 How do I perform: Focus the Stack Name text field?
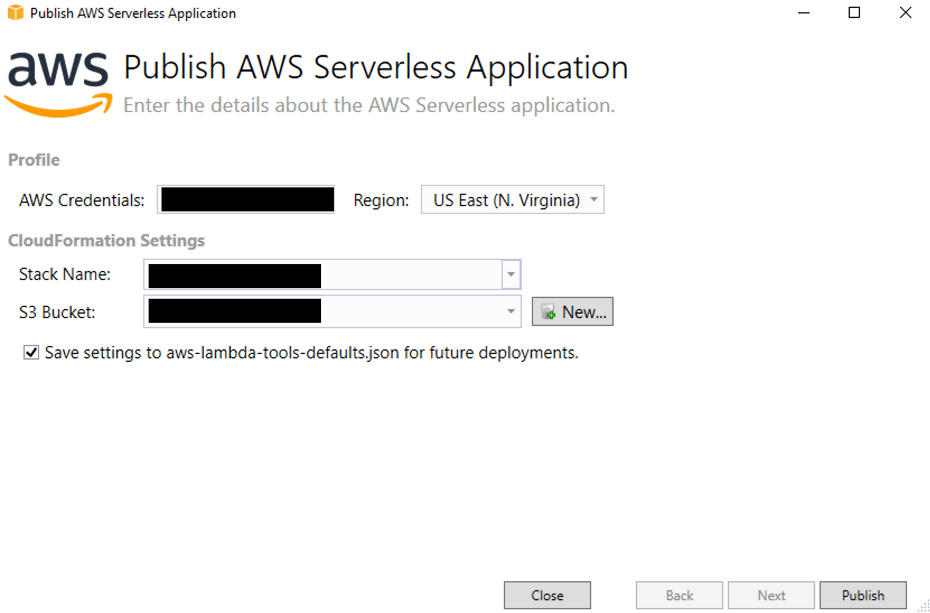point(323,274)
